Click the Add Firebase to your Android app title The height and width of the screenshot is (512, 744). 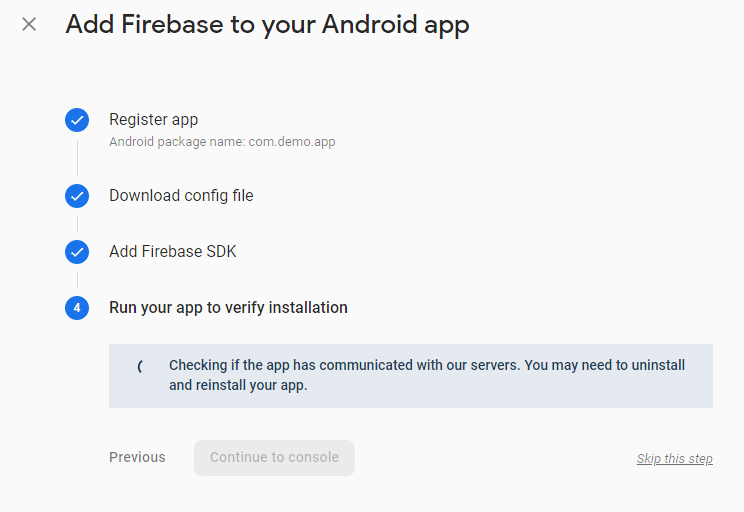coord(267,25)
